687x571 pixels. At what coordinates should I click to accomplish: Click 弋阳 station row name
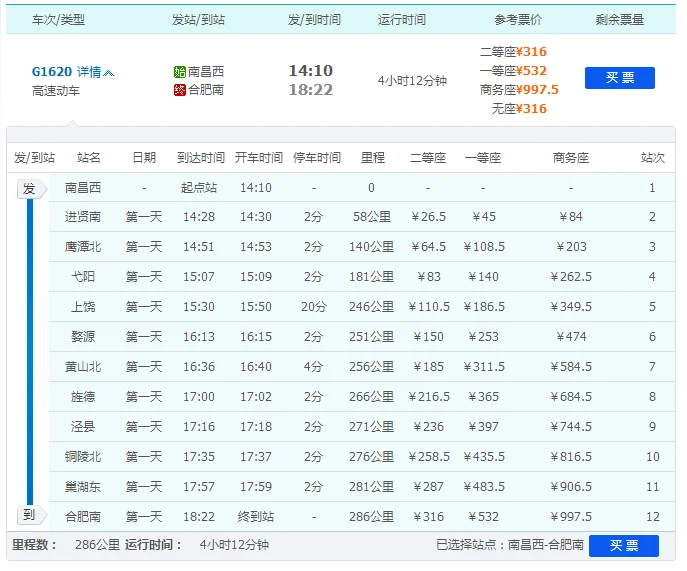[83, 277]
